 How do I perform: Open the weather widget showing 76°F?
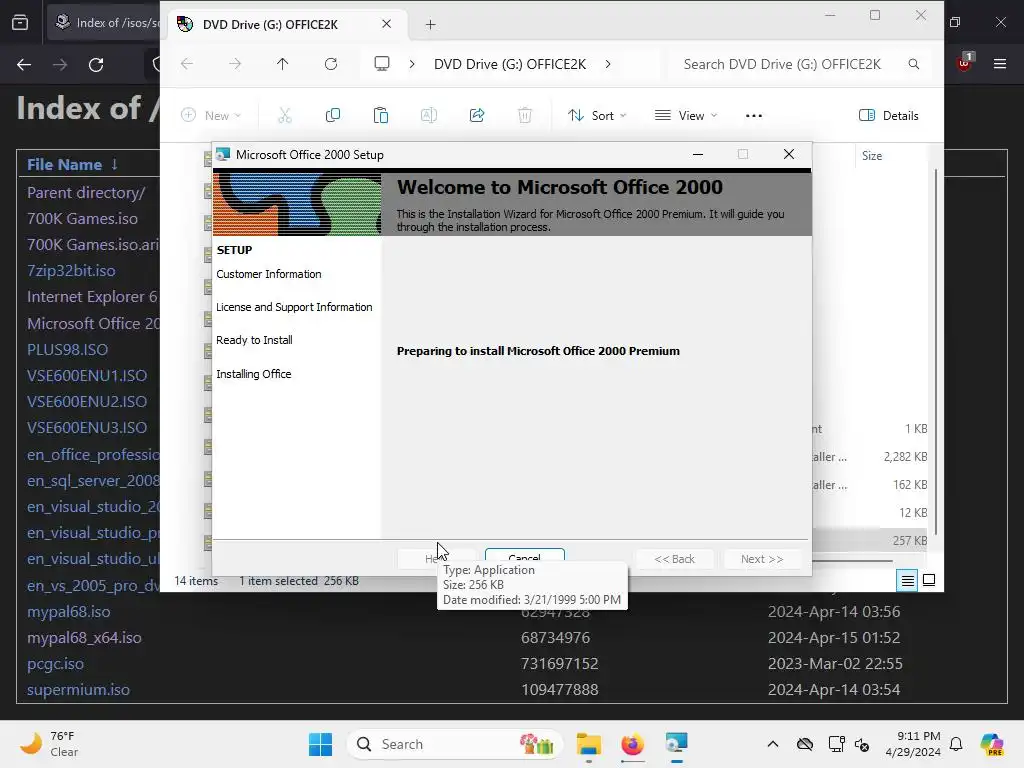[48, 744]
